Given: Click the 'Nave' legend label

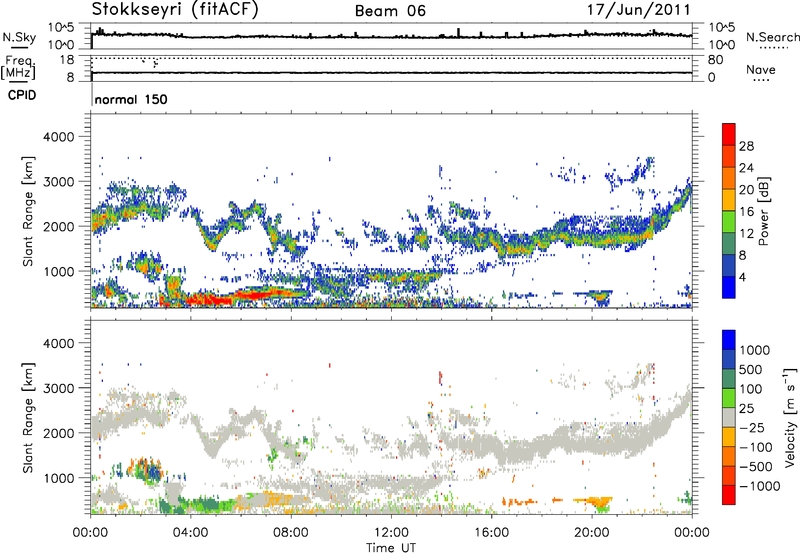Looking at the screenshot, I should pos(761,69).
